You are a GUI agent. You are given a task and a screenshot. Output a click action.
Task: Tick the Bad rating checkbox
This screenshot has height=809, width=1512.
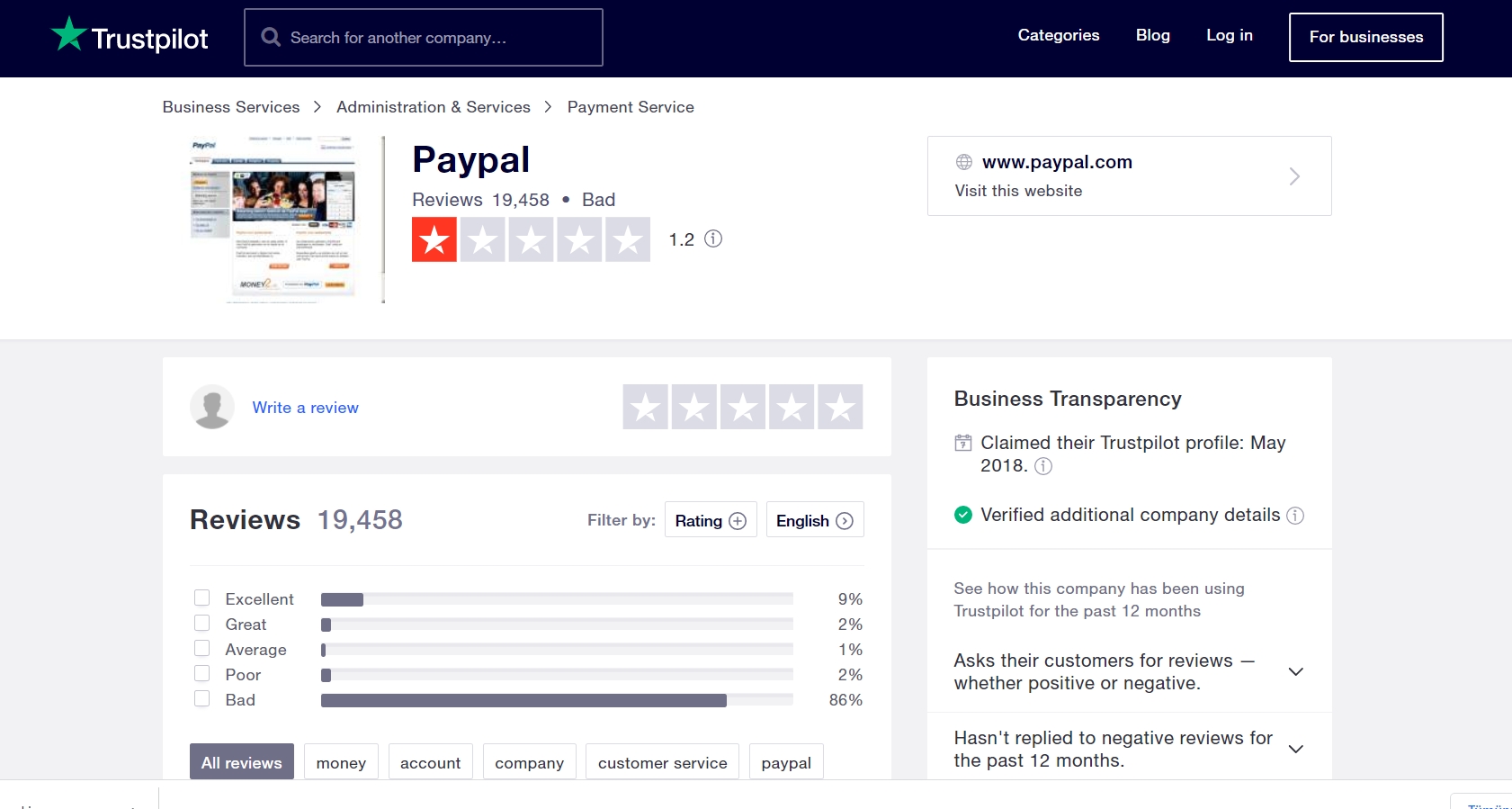[x=202, y=699]
